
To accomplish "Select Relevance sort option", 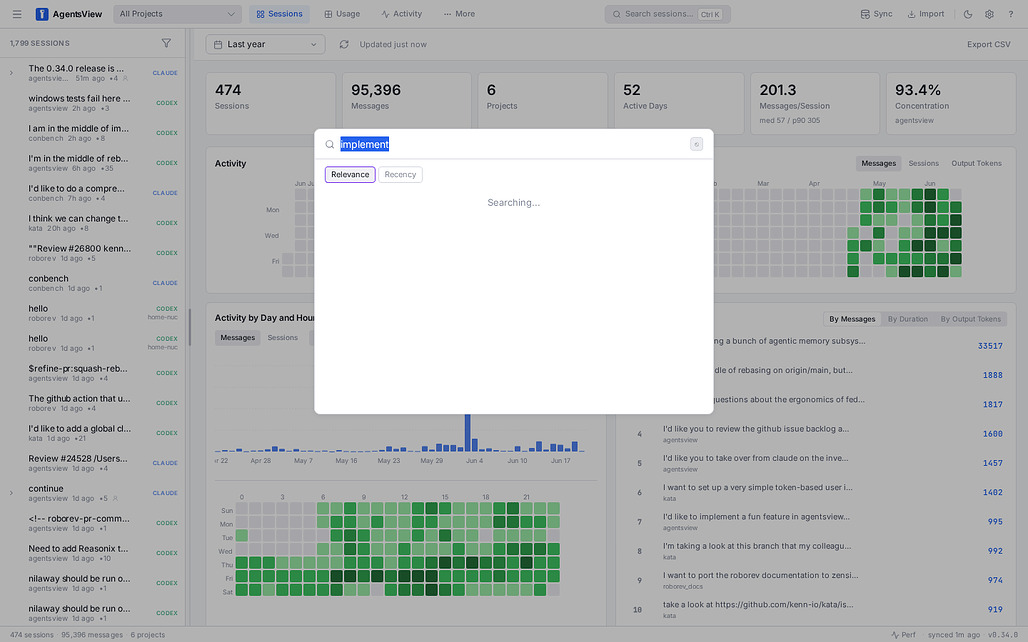I will (350, 174).
